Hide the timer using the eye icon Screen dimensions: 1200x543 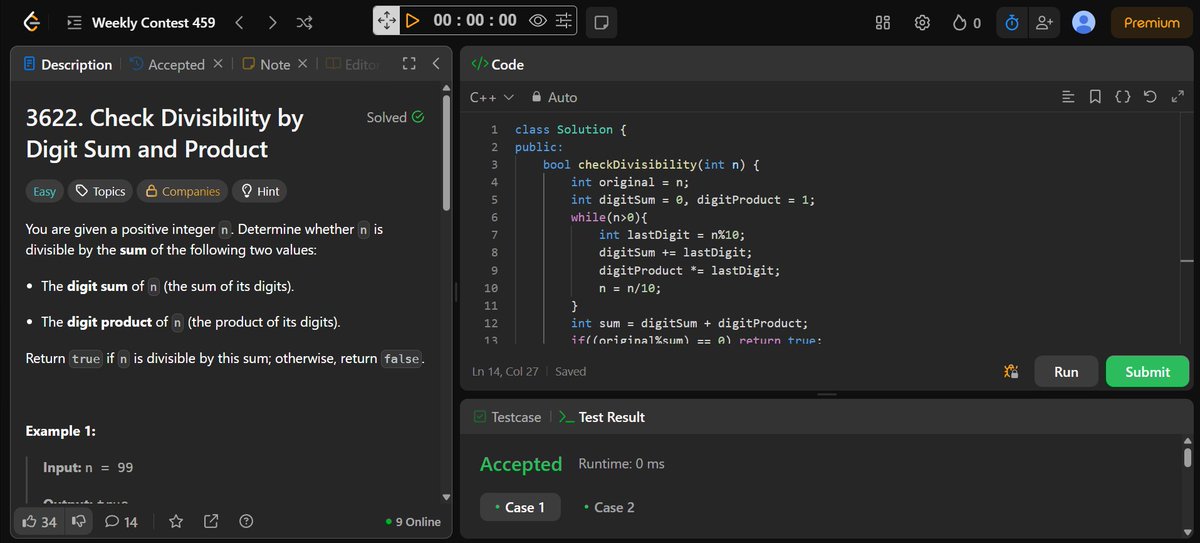click(538, 20)
